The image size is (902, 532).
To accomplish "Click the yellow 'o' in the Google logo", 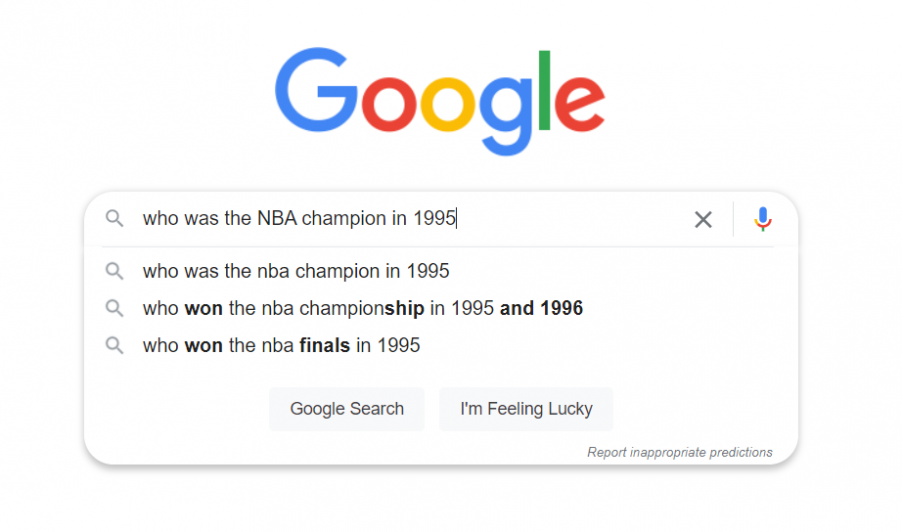I will 448,103.
